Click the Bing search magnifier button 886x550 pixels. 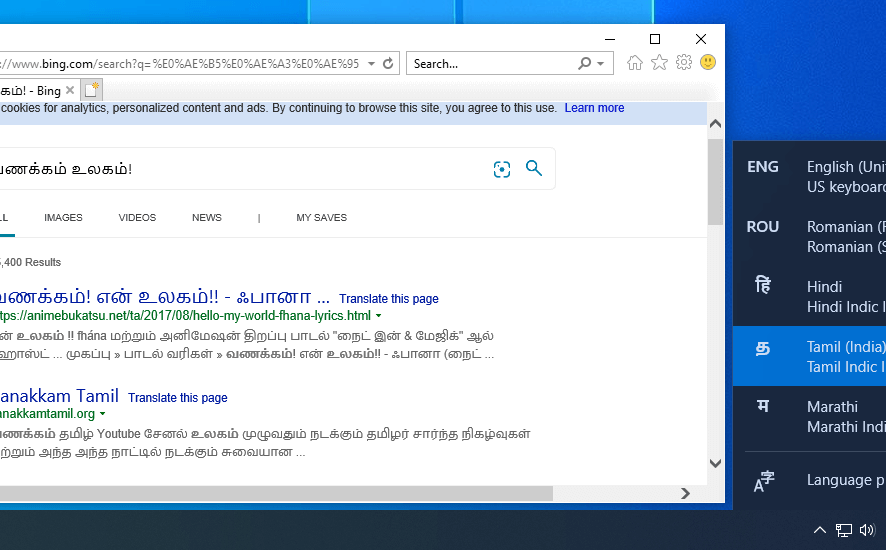534,168
